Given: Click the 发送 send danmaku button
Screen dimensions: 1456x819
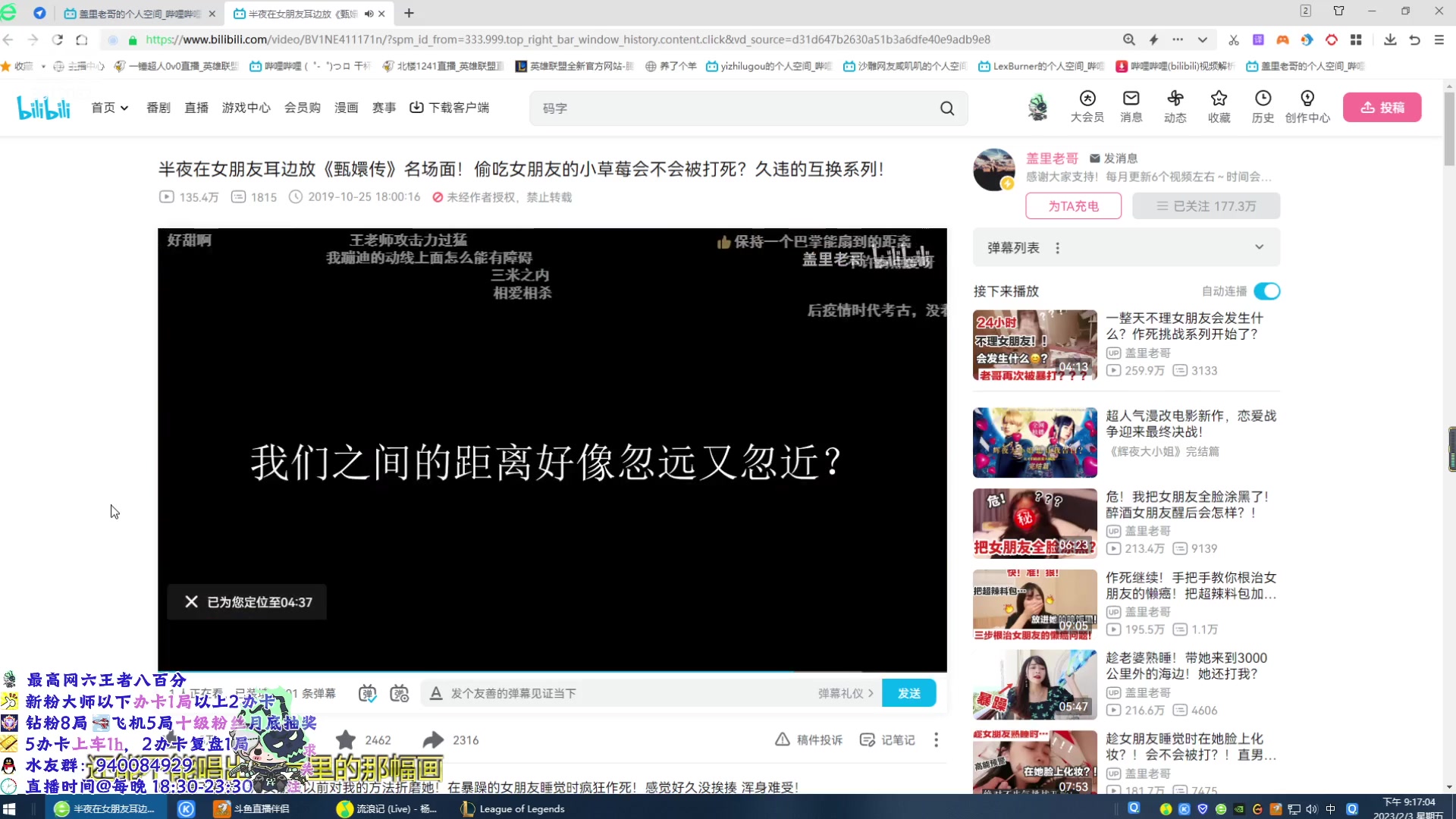Looking at the screenshot, I should click(x=908, y=693).
